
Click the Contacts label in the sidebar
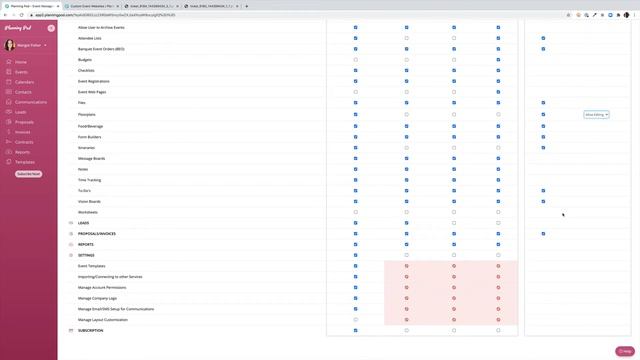(23, 92)
